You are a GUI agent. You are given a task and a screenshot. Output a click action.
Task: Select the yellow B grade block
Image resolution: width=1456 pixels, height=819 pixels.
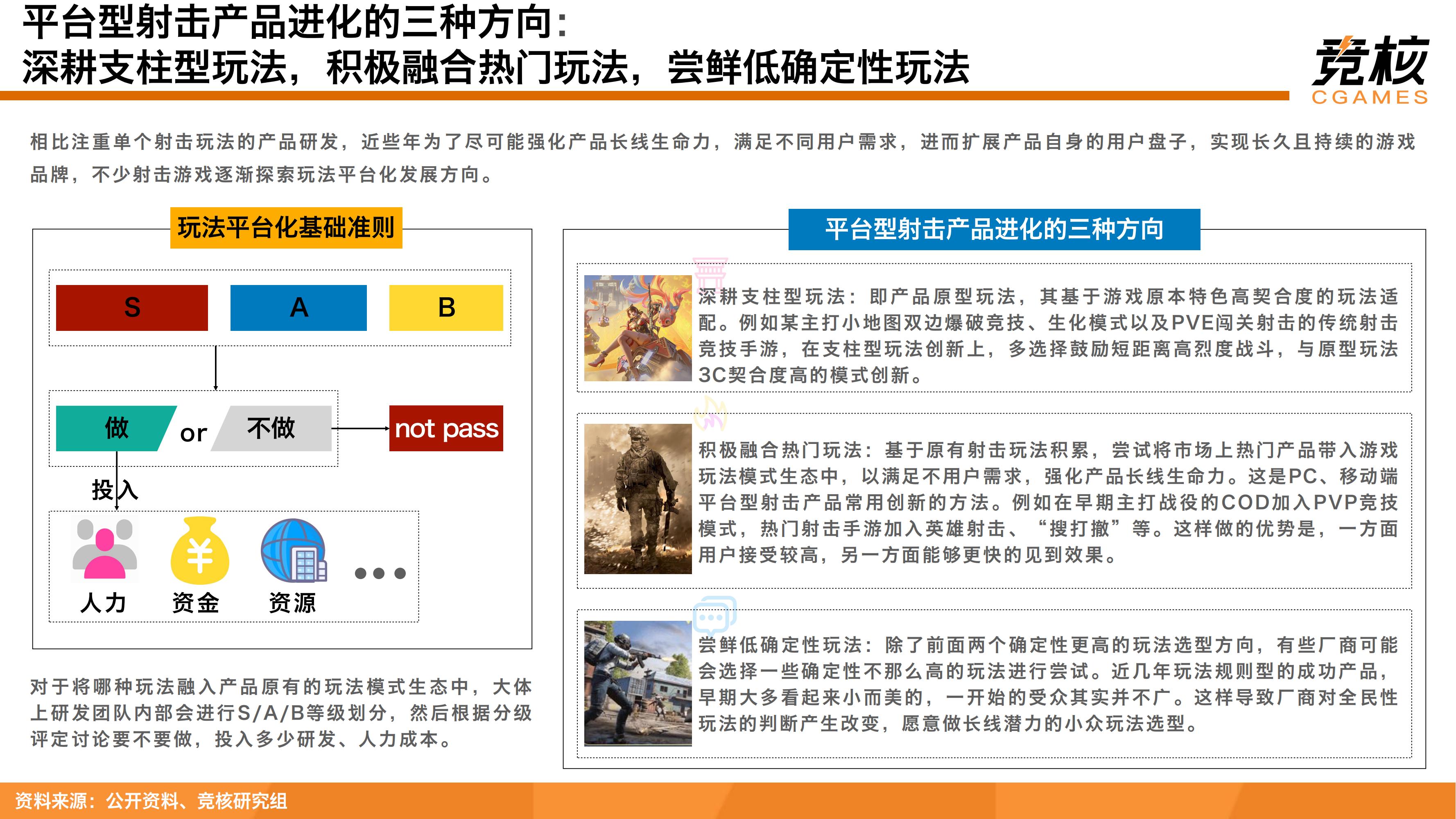click(446, 308)
